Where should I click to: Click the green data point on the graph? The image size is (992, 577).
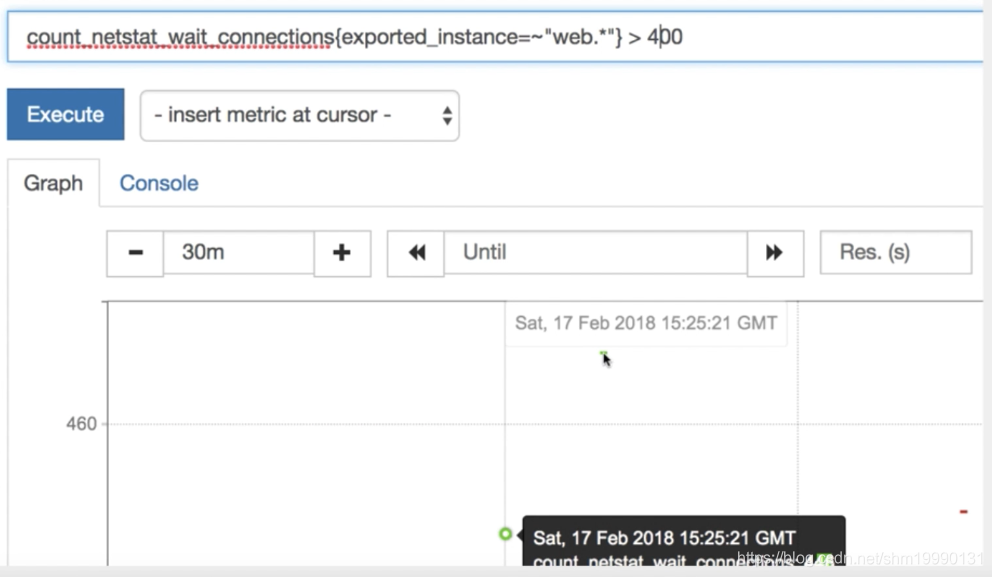(505, 534)
